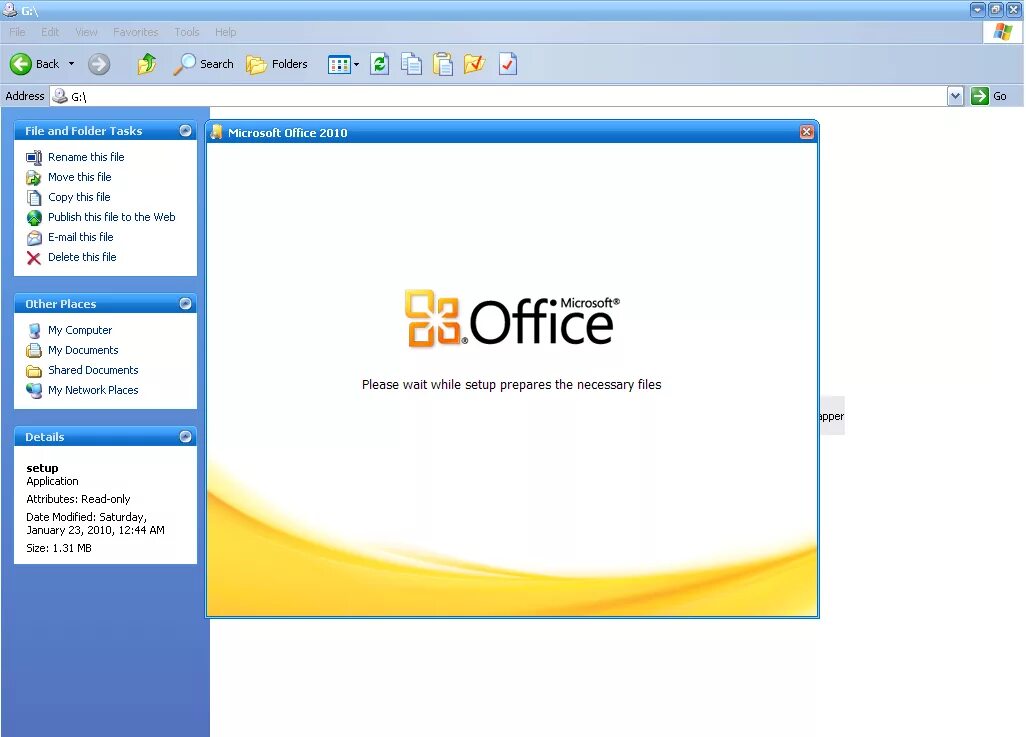Viewport: 1026px width, 737px height.
Task: Click the grey Forward arrow button
Action: point(99,64)
